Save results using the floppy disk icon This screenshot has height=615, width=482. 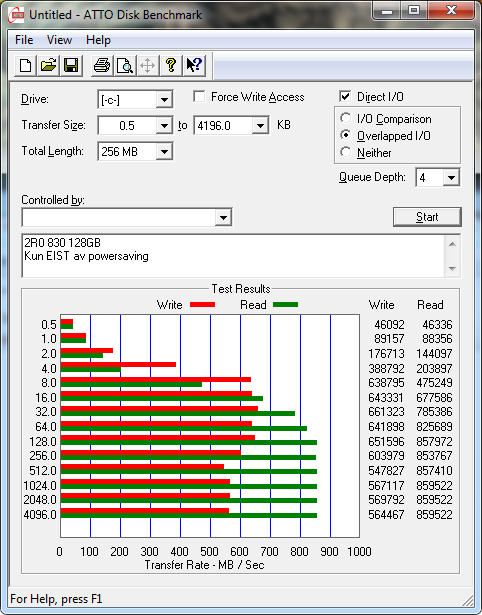coord(71,66)
